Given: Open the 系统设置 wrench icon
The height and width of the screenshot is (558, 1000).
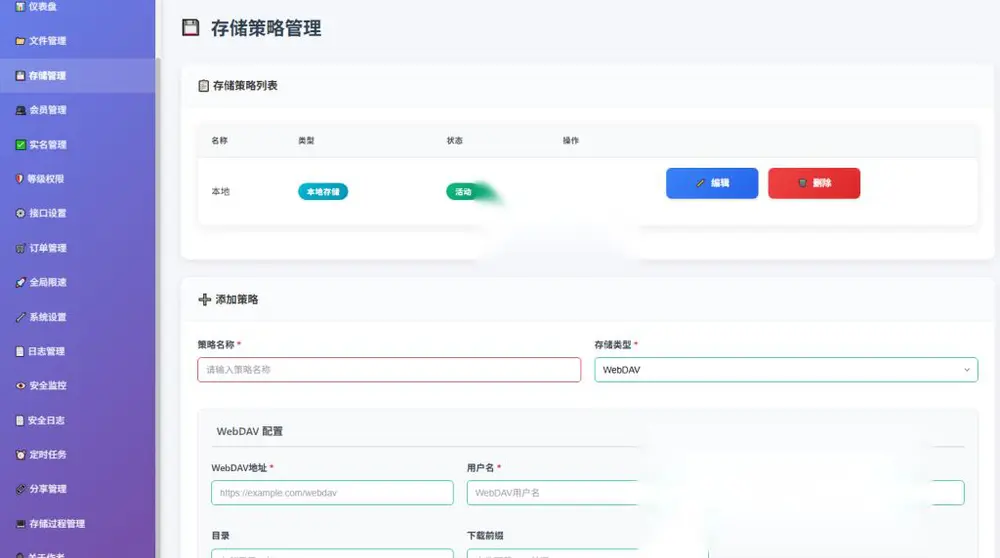Looking at the screenshot, I should coord(20,317).
